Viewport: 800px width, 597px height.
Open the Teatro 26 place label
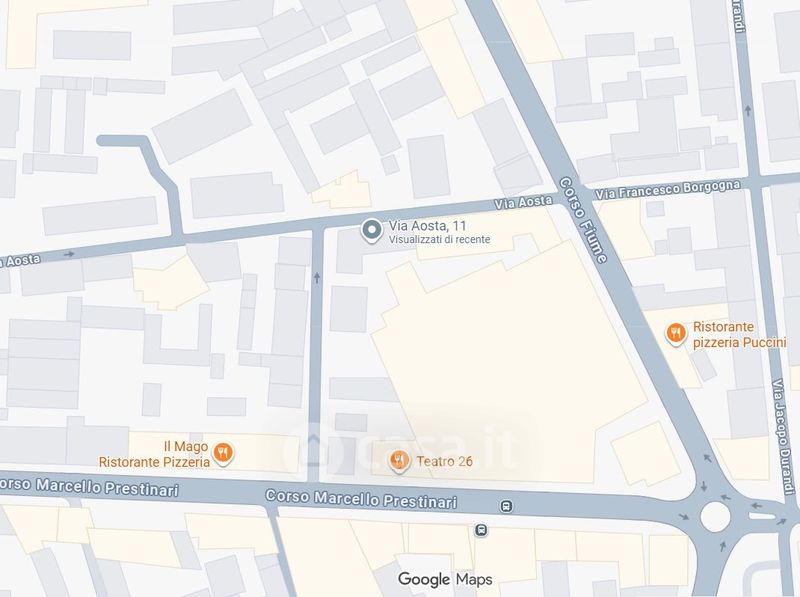click(x=444, y=461)
